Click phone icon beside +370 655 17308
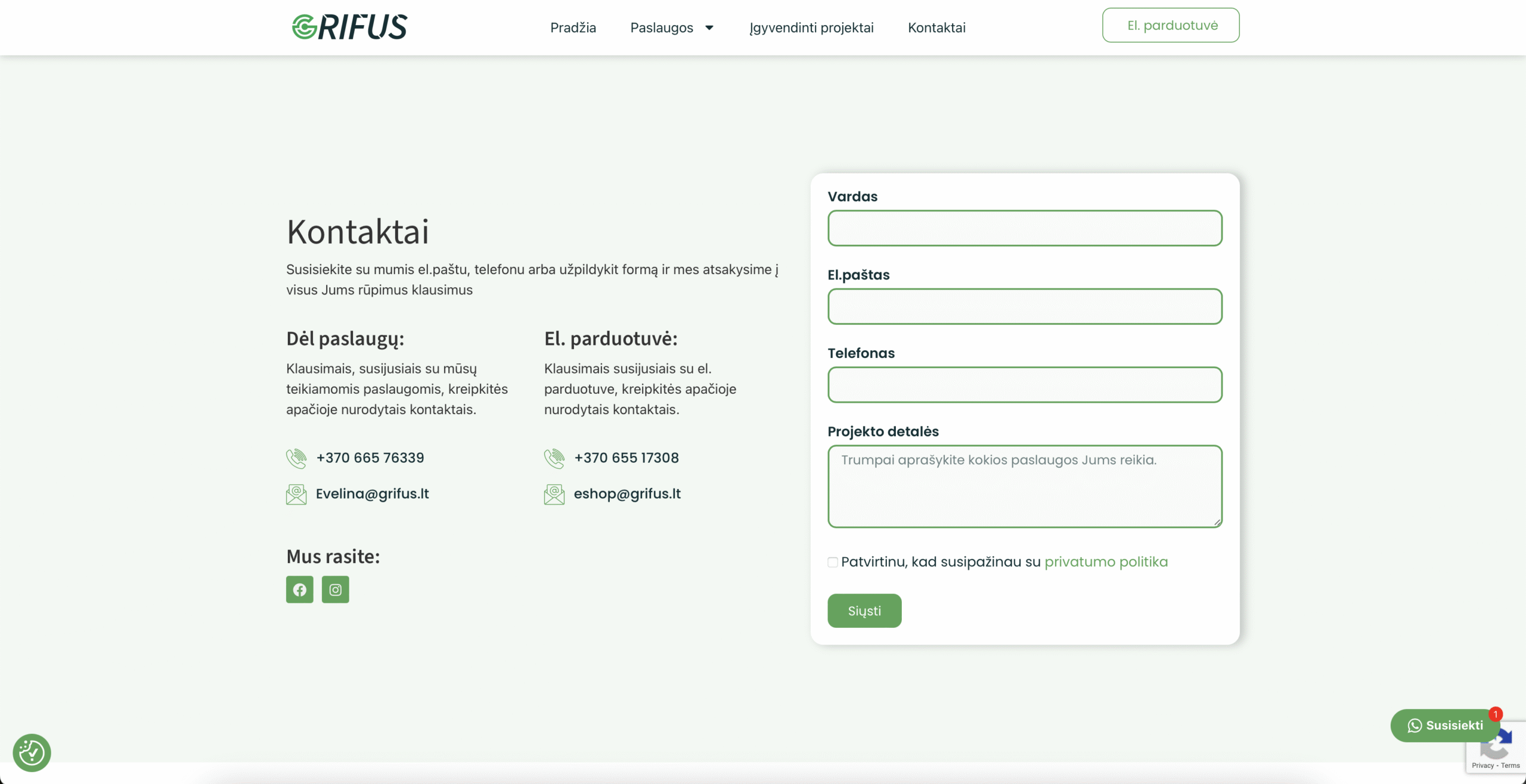This screenshot has height=784, width=1526. (554, 458)
